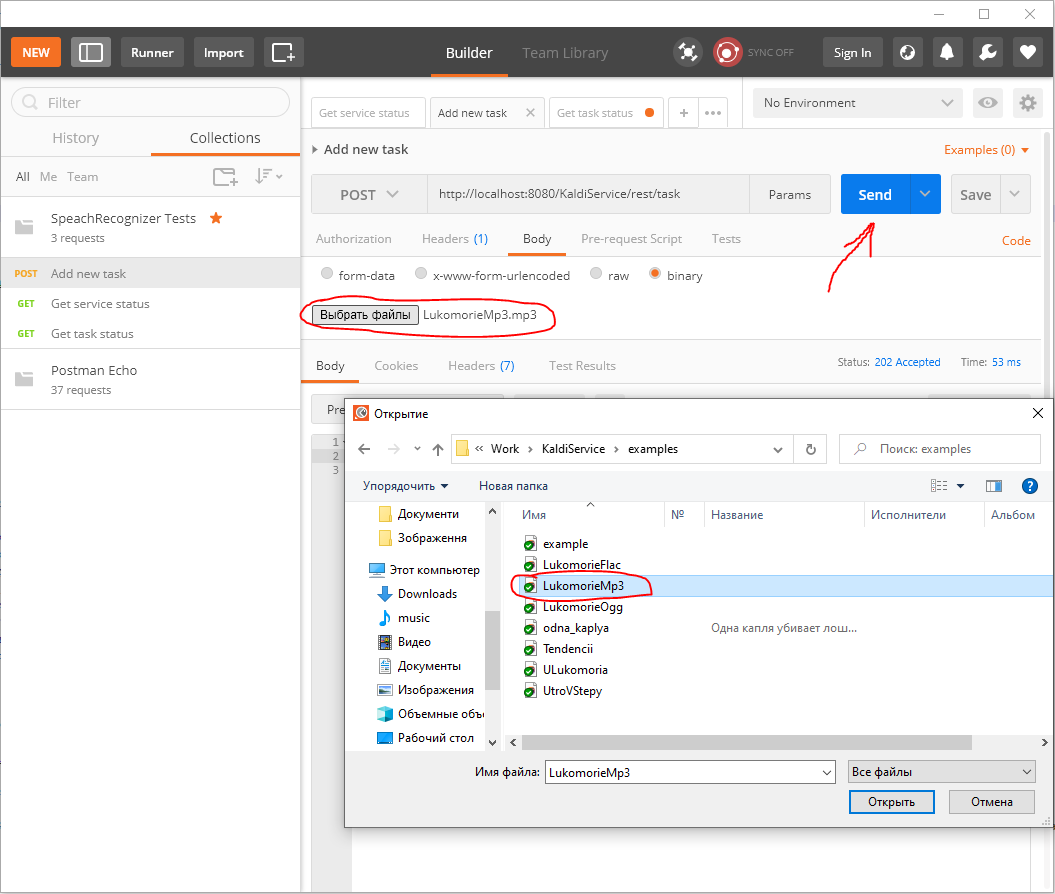
Task: Close the Add new task tab
Action: point(530,112)
